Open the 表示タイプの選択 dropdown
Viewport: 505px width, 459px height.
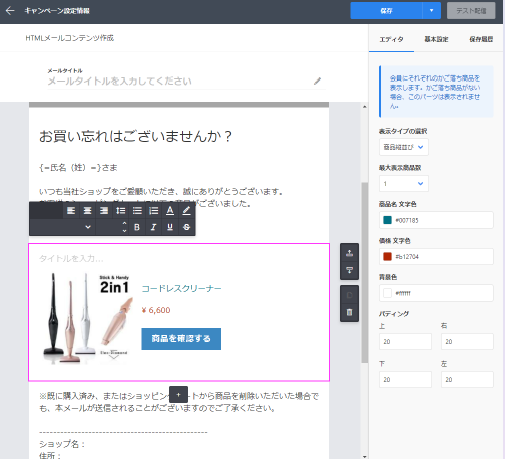404,147
